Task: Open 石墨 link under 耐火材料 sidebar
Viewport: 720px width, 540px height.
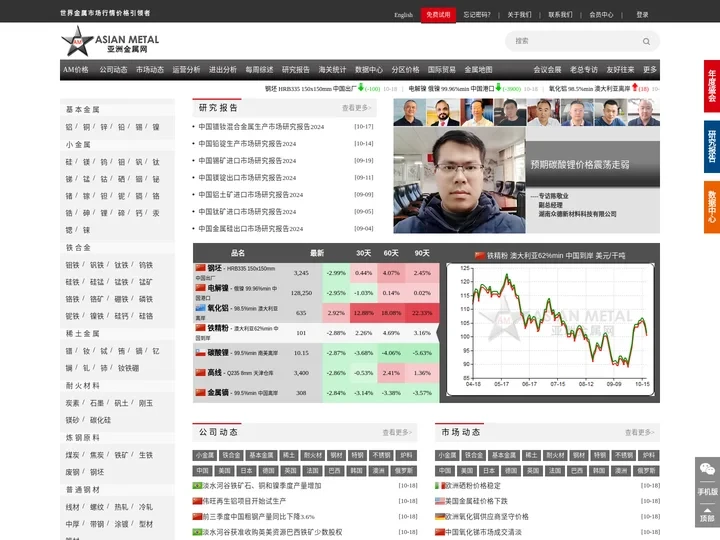Action: 97,403
